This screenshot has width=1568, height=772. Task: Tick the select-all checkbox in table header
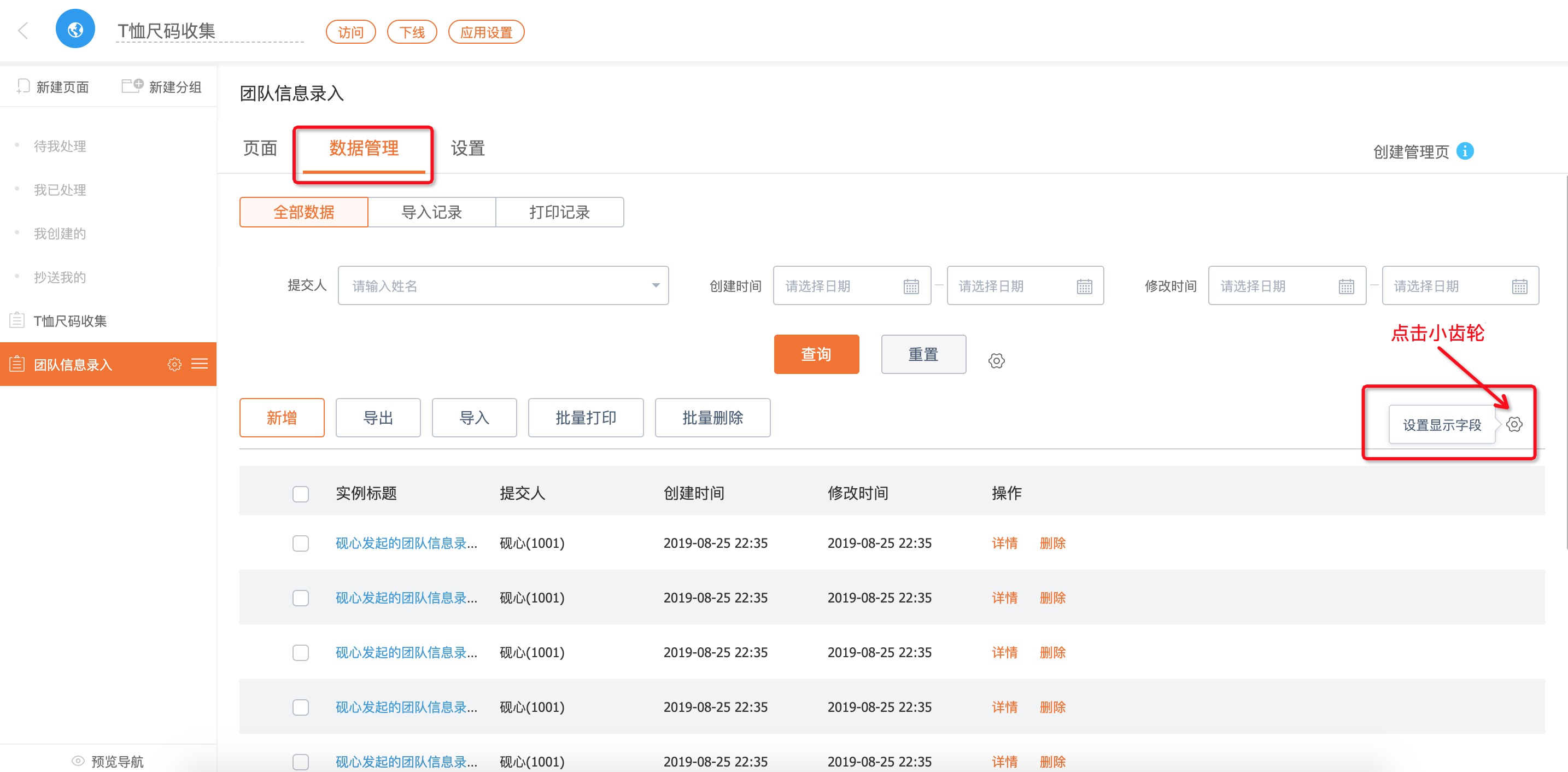tap(301, 493)
